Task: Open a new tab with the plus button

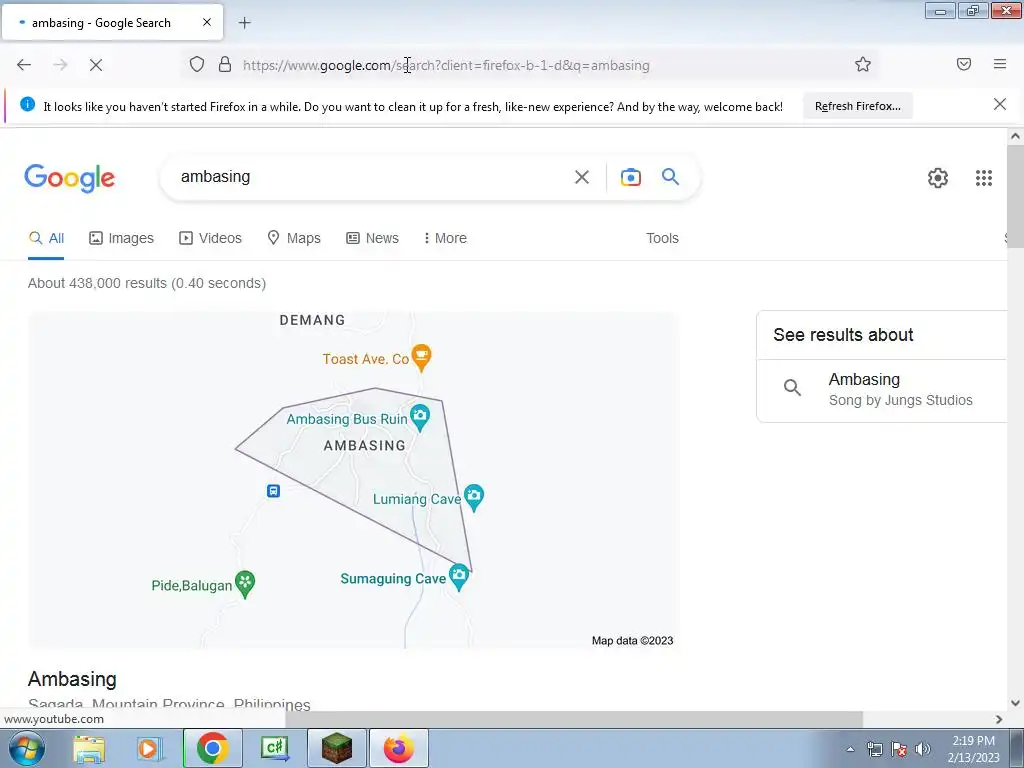Action: pos(244,23)
